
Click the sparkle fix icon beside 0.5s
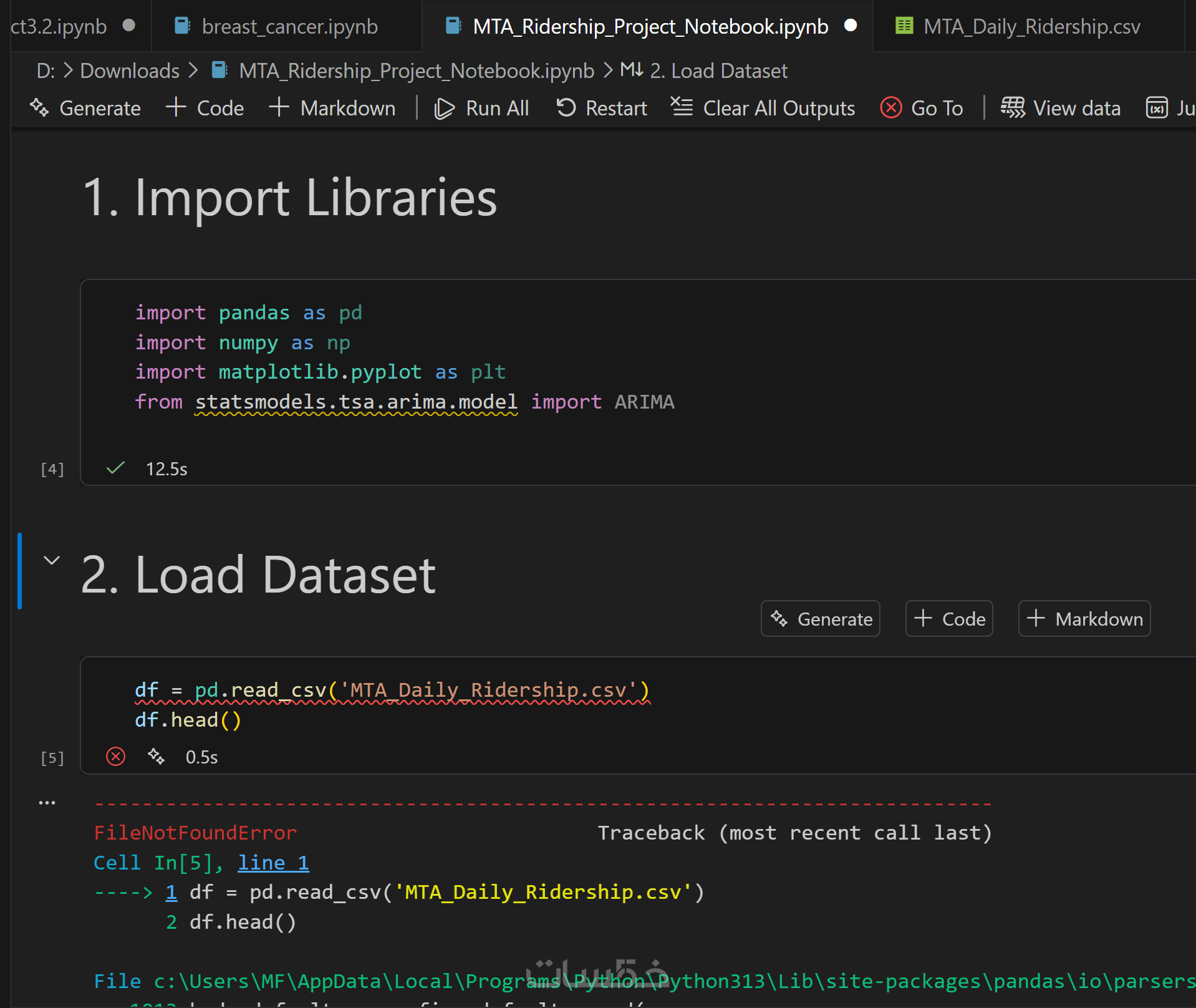156,757
